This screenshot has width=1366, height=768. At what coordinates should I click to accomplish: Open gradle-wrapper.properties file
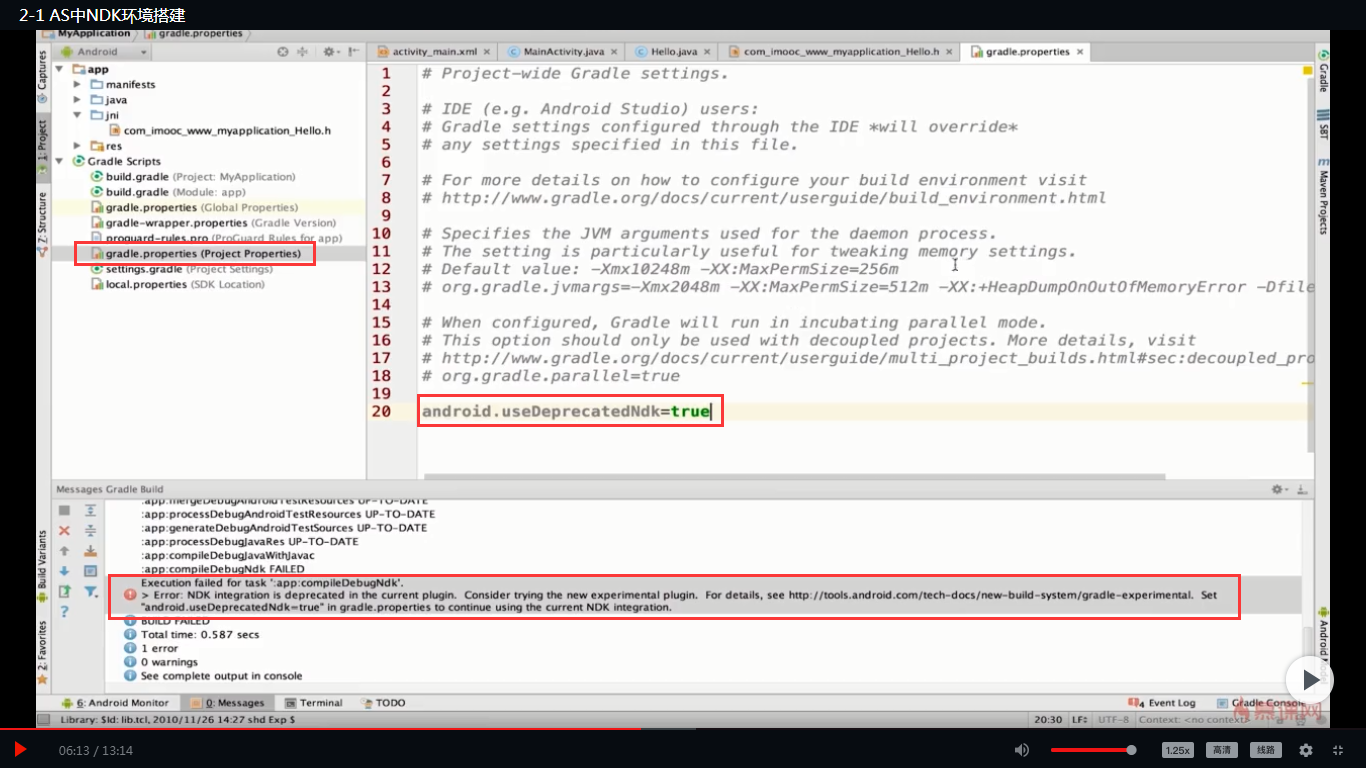[x=213, y=223]
